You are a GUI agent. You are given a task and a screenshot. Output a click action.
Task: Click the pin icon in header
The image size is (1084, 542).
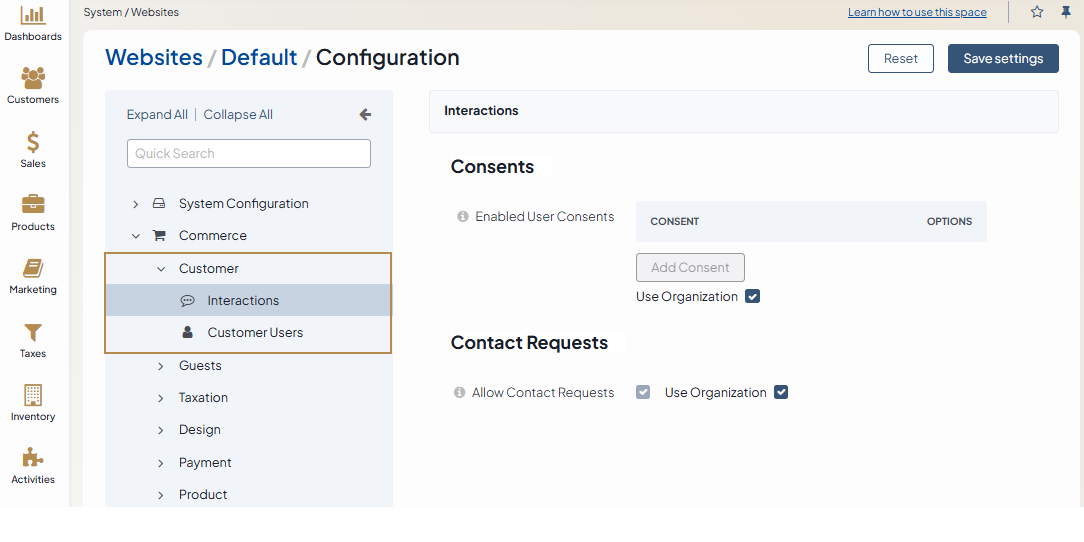1065,12
